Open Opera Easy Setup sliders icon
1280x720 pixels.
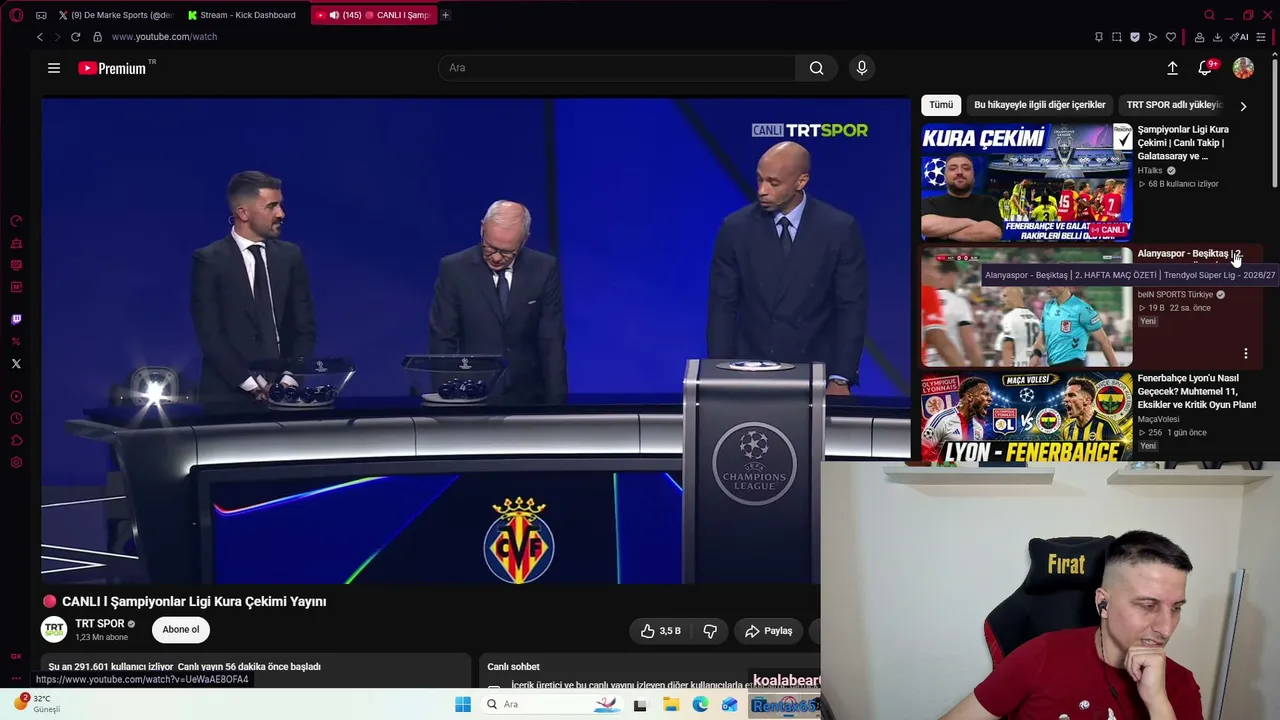coord(1261,37)
